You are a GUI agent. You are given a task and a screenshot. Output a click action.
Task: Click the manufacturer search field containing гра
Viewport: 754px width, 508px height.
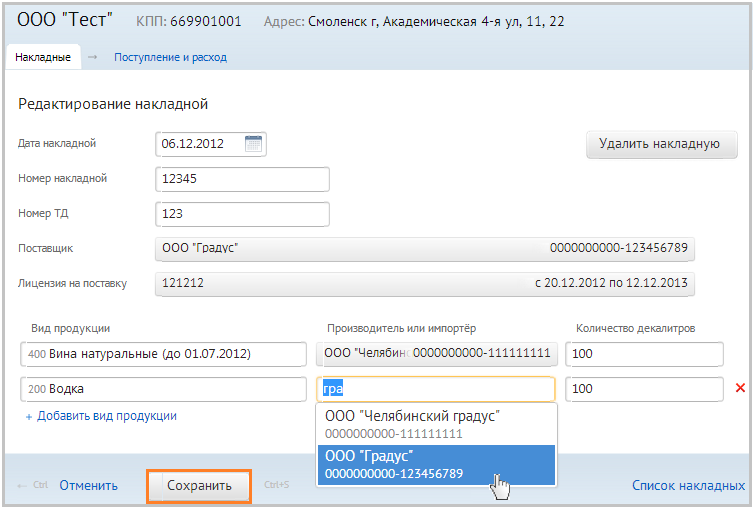coord(436,389)
